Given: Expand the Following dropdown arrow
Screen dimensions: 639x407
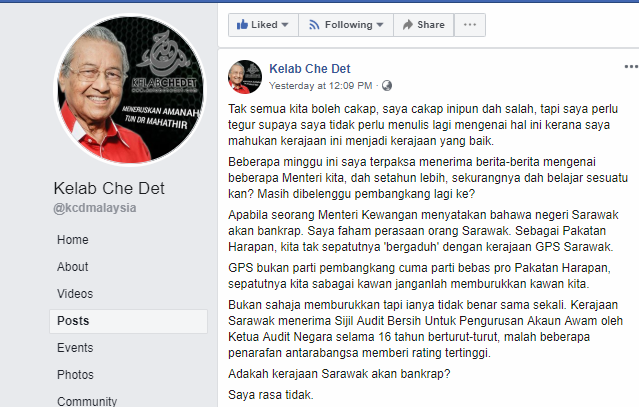Looking at the screenshot, I should [380, 25].
